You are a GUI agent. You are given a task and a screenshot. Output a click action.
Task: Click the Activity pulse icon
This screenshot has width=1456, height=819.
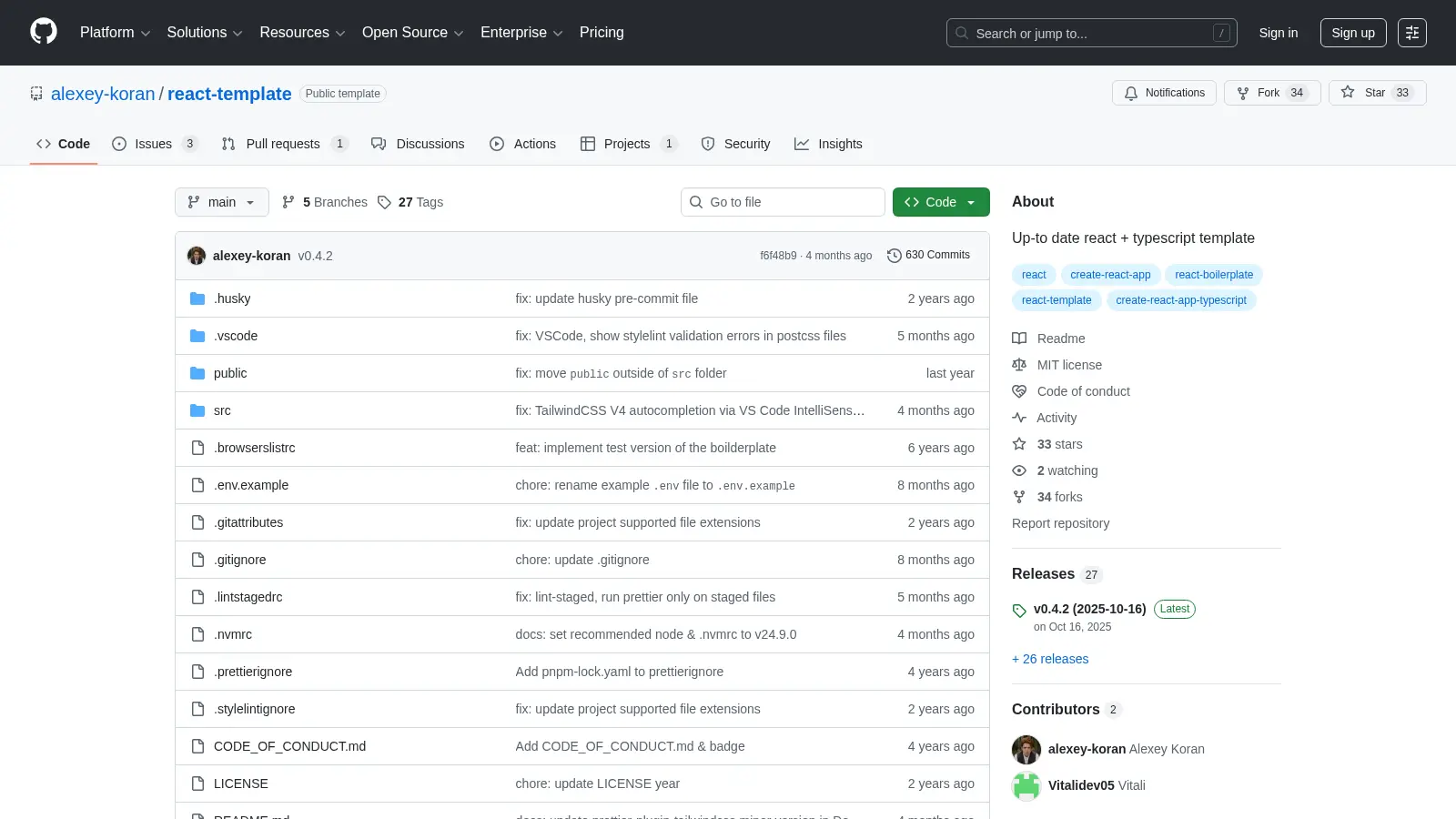(1019, 418)
